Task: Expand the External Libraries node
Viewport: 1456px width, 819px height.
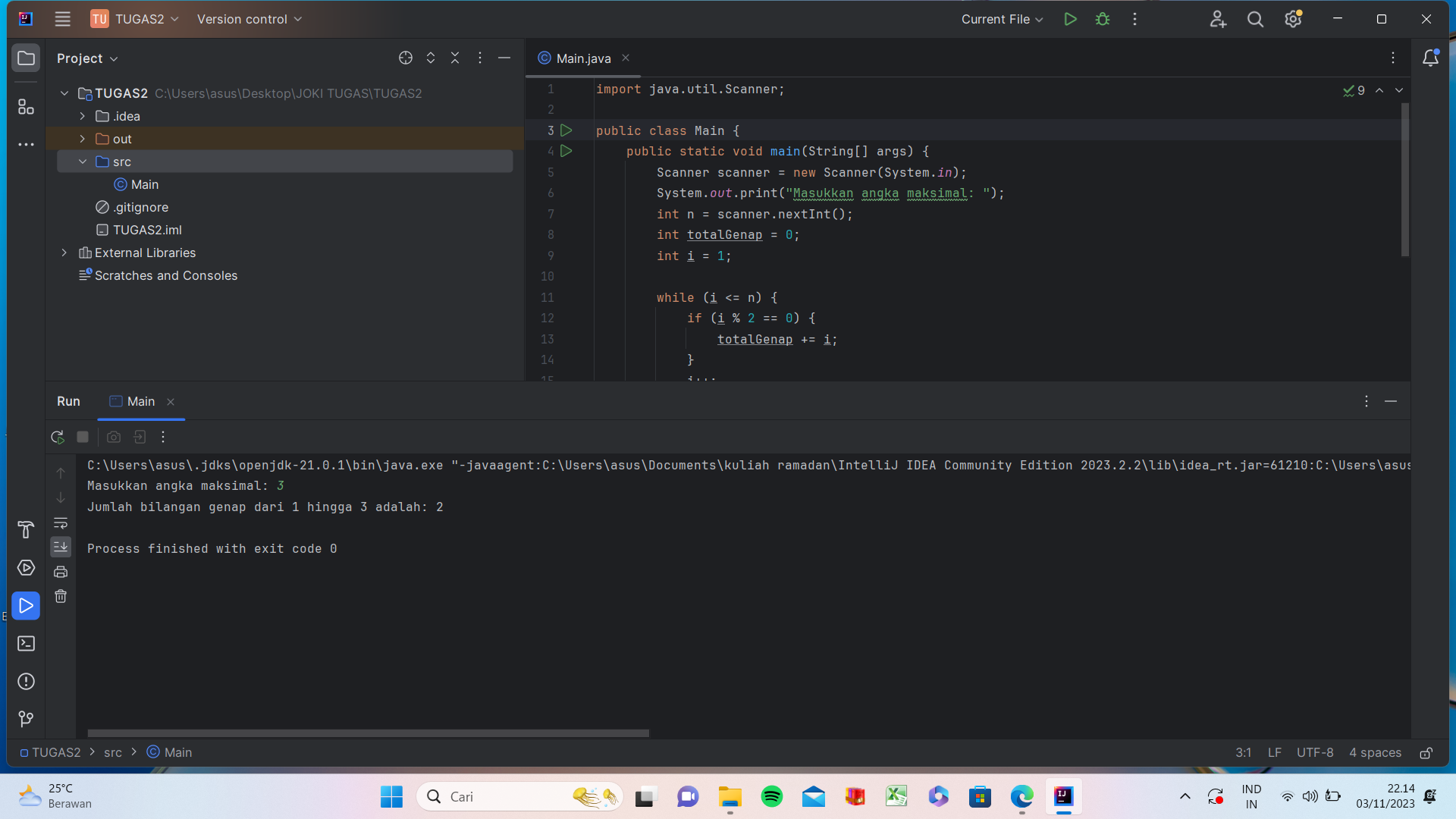Action: click(64, 253)
